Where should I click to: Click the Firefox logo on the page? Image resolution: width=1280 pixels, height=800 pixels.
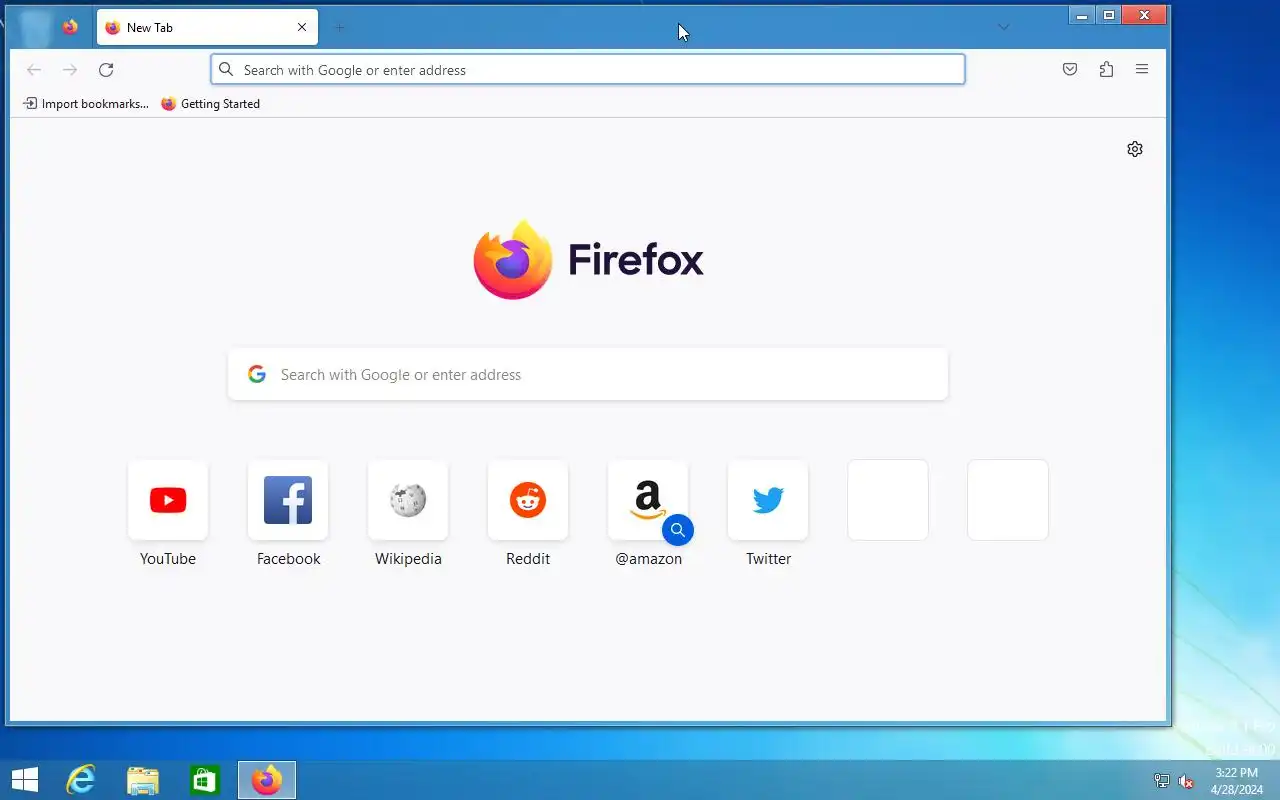[513, 260]
